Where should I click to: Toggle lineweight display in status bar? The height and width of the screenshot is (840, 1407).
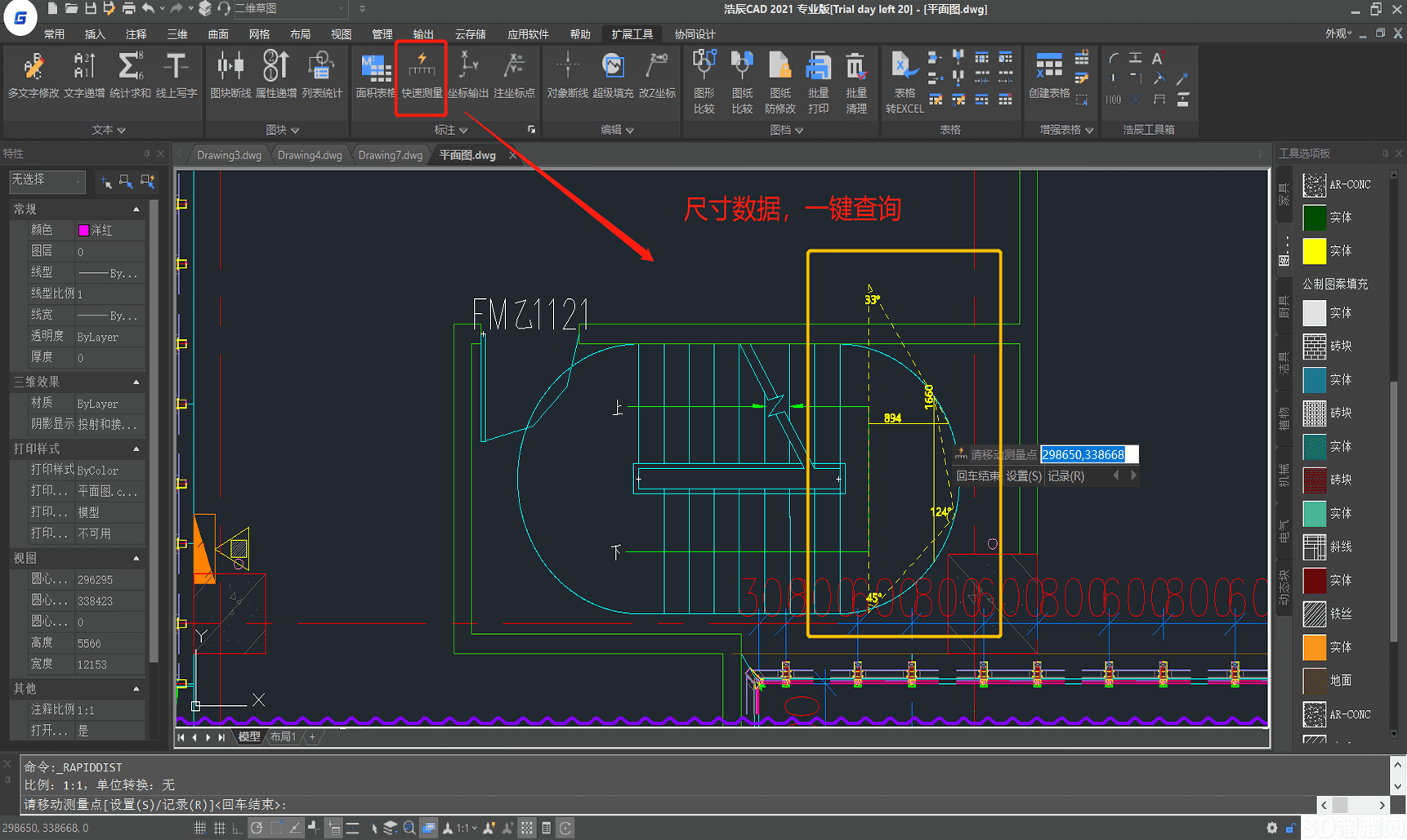click(352, 828)
